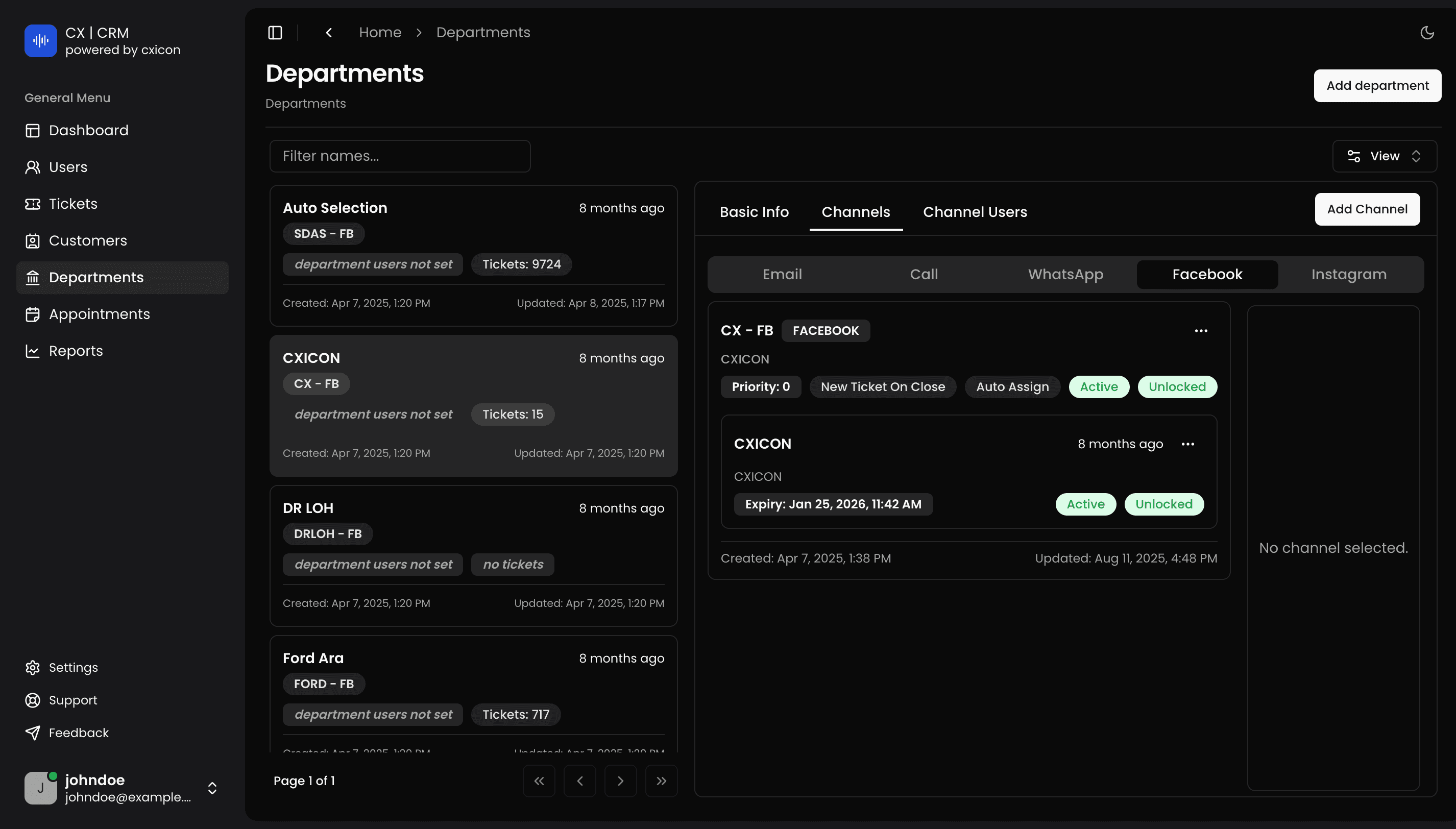The height and width of the screenshot is (829, 1456).
Task: Click Home in the breadcrumb
Action: 380,33
